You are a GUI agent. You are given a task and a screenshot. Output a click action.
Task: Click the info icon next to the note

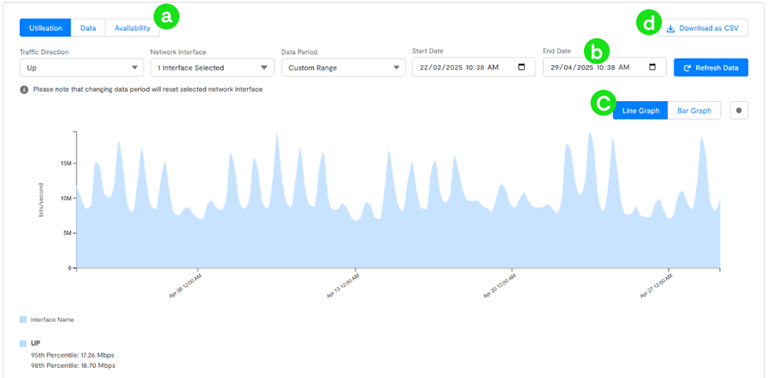24,90
